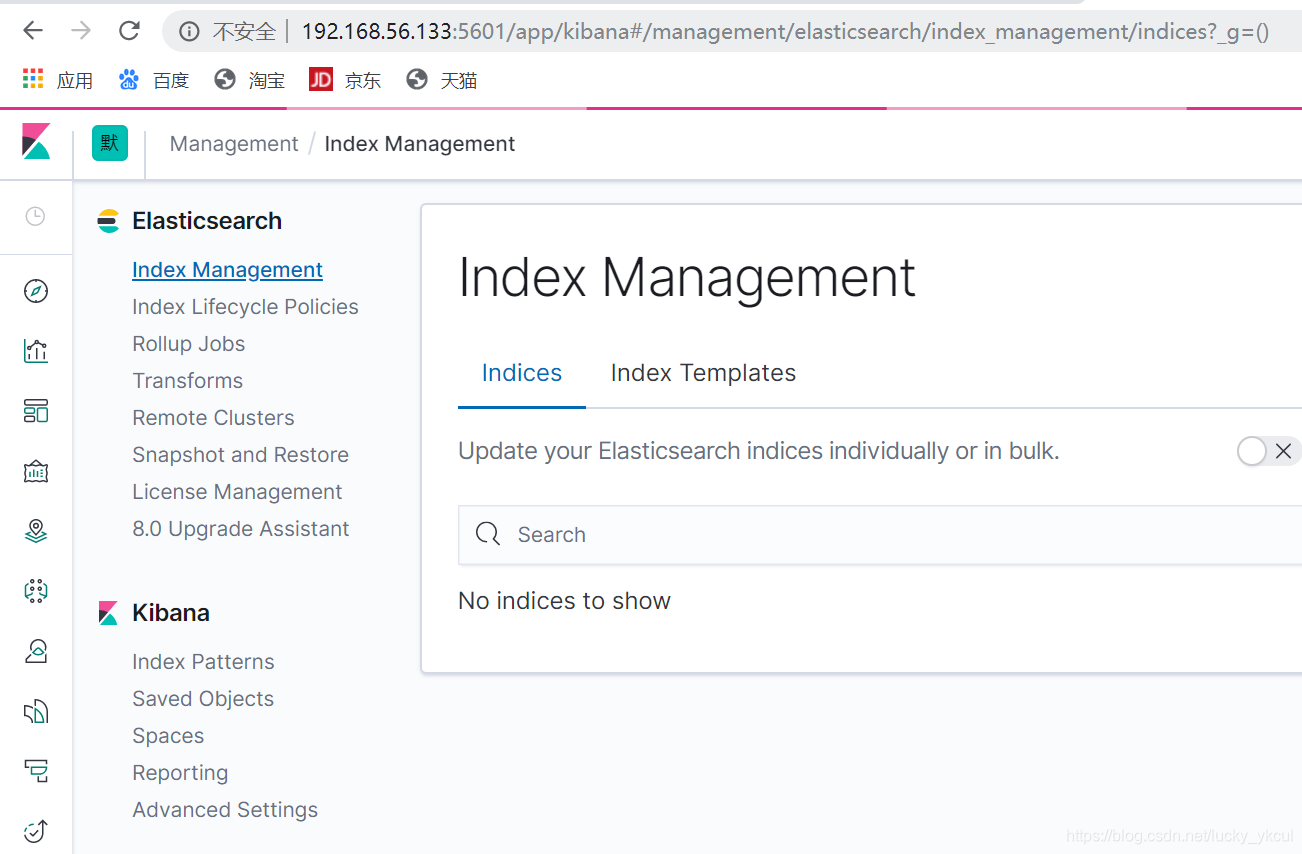Open the 天猫 bookmark
This screenshot has height=854, width=1302.
(x=442, y=80)
